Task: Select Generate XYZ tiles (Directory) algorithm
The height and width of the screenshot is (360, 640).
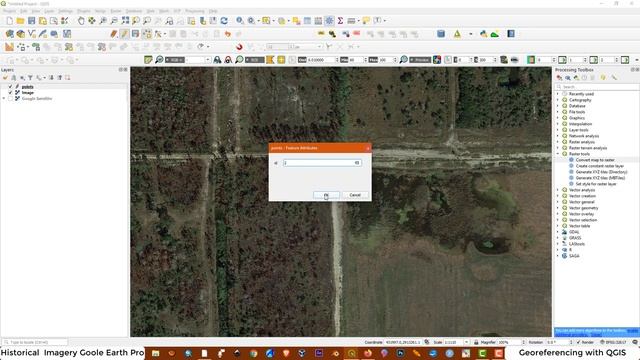Action: pyautogui.click(x=601, y=172)
